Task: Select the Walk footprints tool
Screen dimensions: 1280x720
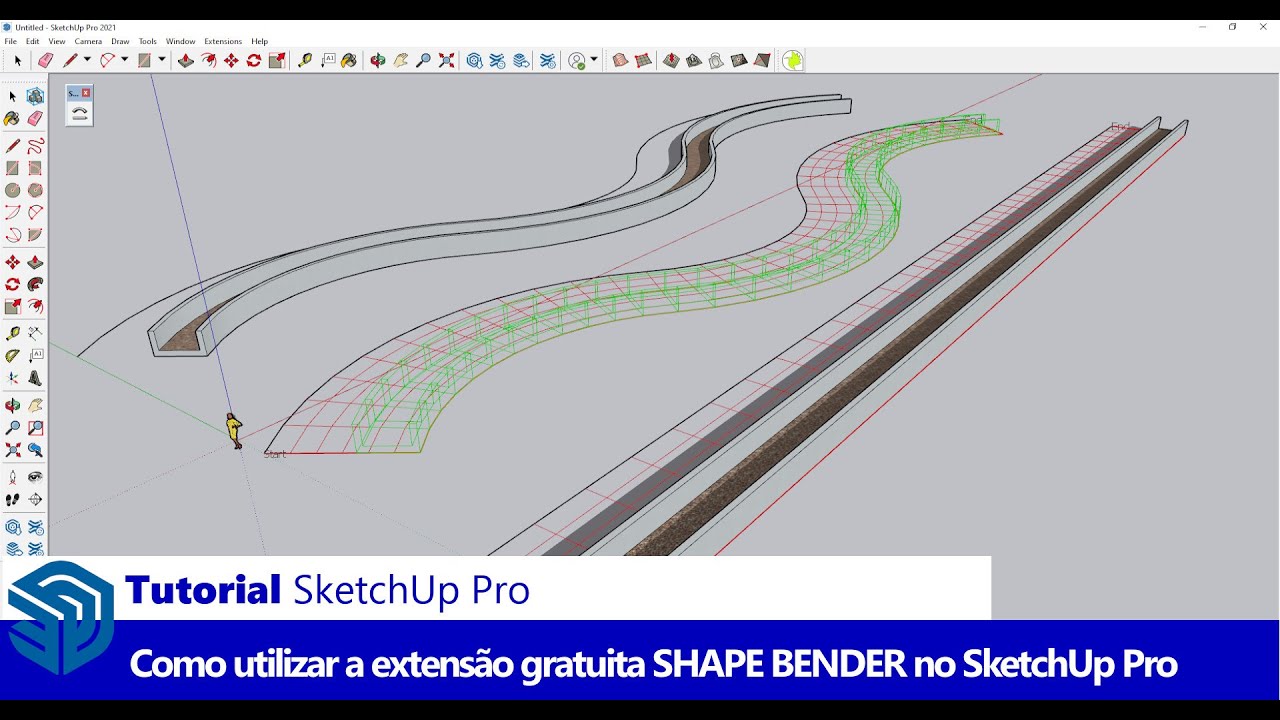Action: tap(13, 499)
